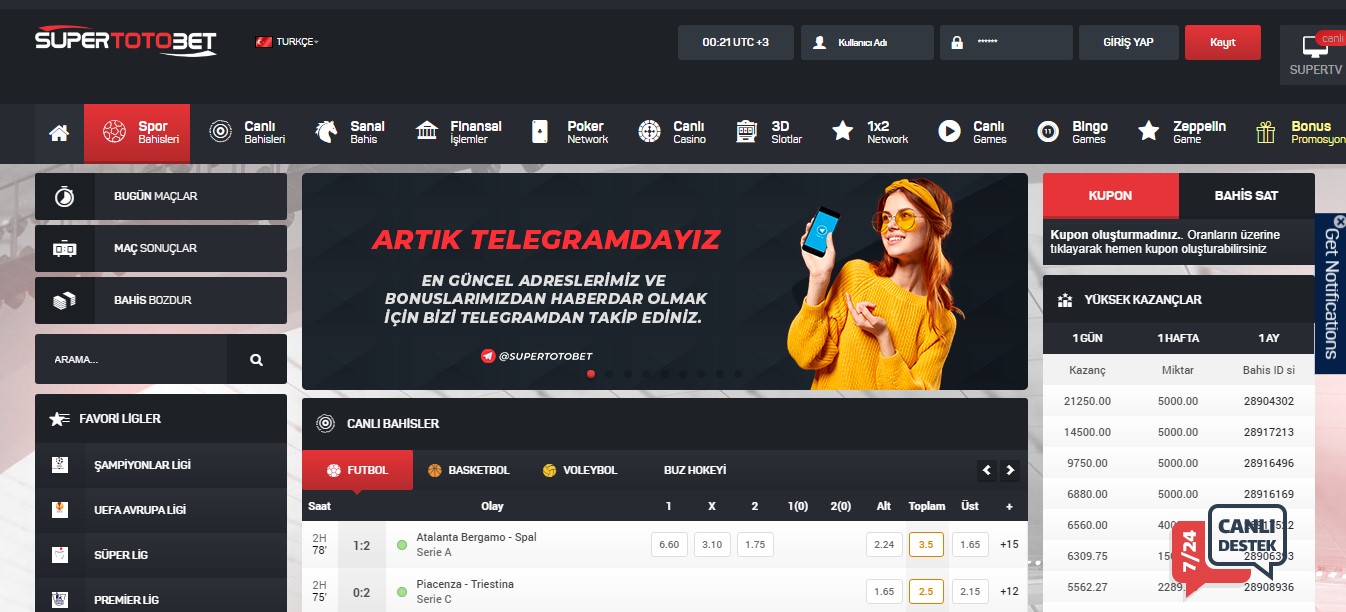
Task: Select draw odds 3.10 Atalanta - Spal
Action: [x=712, y=545]
